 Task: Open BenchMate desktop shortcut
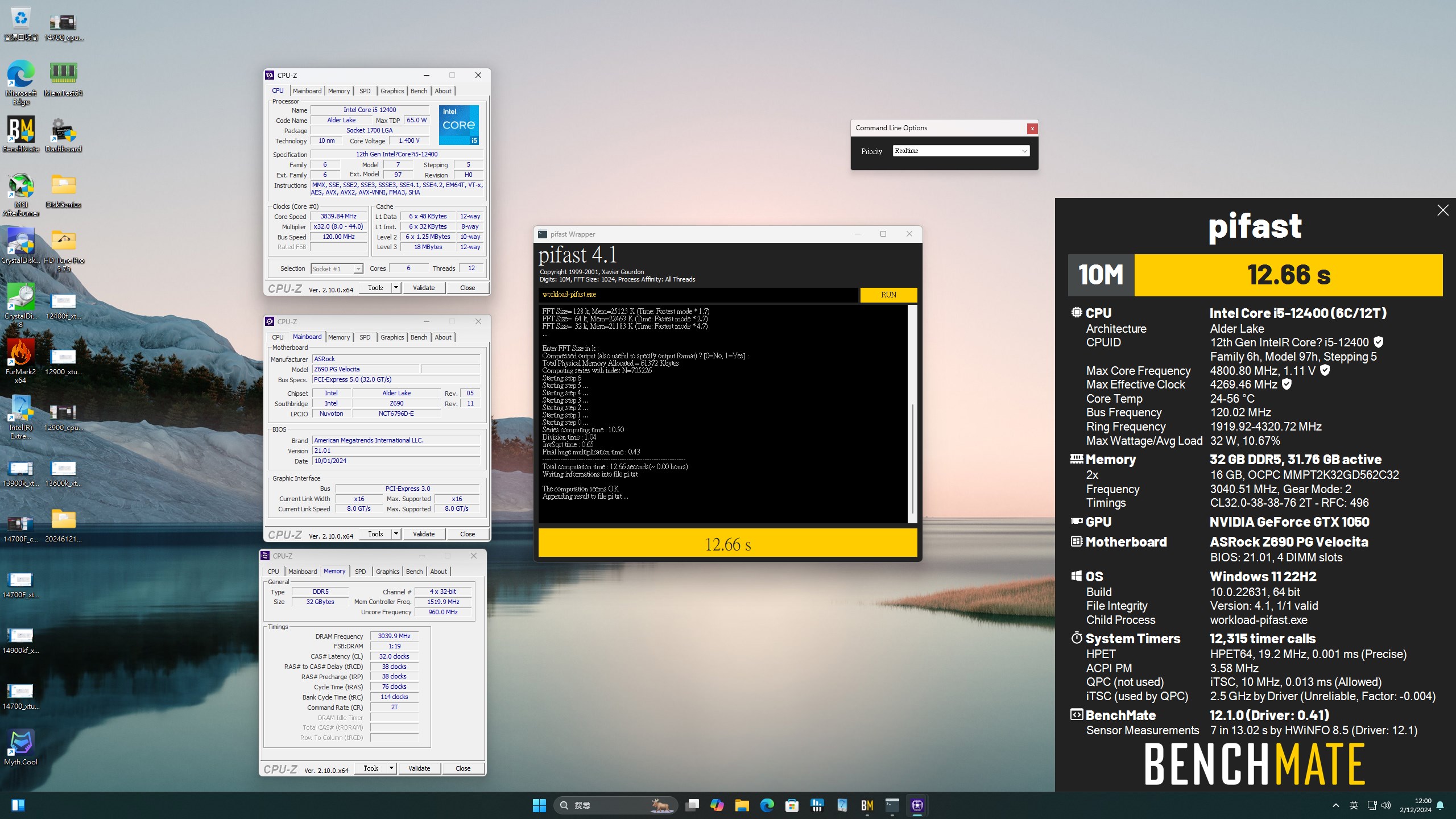[20, 134]
